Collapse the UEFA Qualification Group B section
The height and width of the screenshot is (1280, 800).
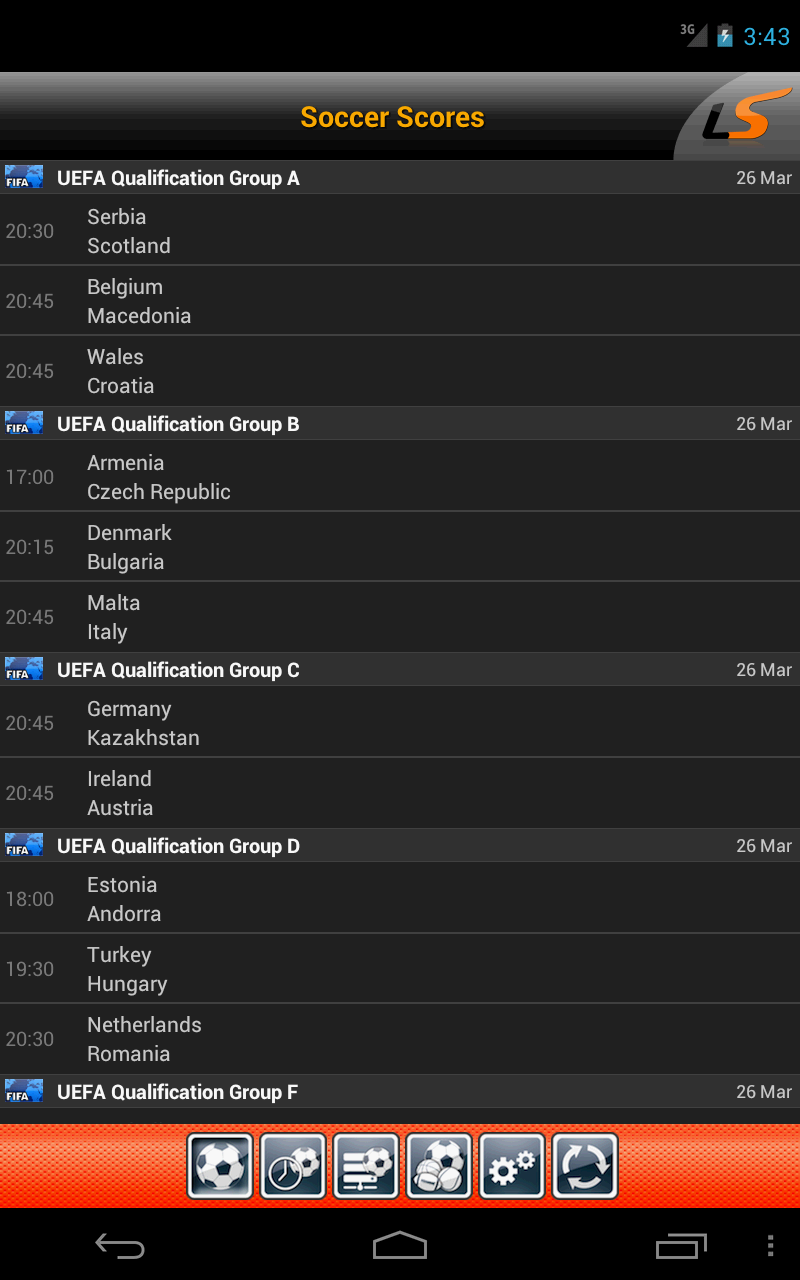[x=400, y=423]
